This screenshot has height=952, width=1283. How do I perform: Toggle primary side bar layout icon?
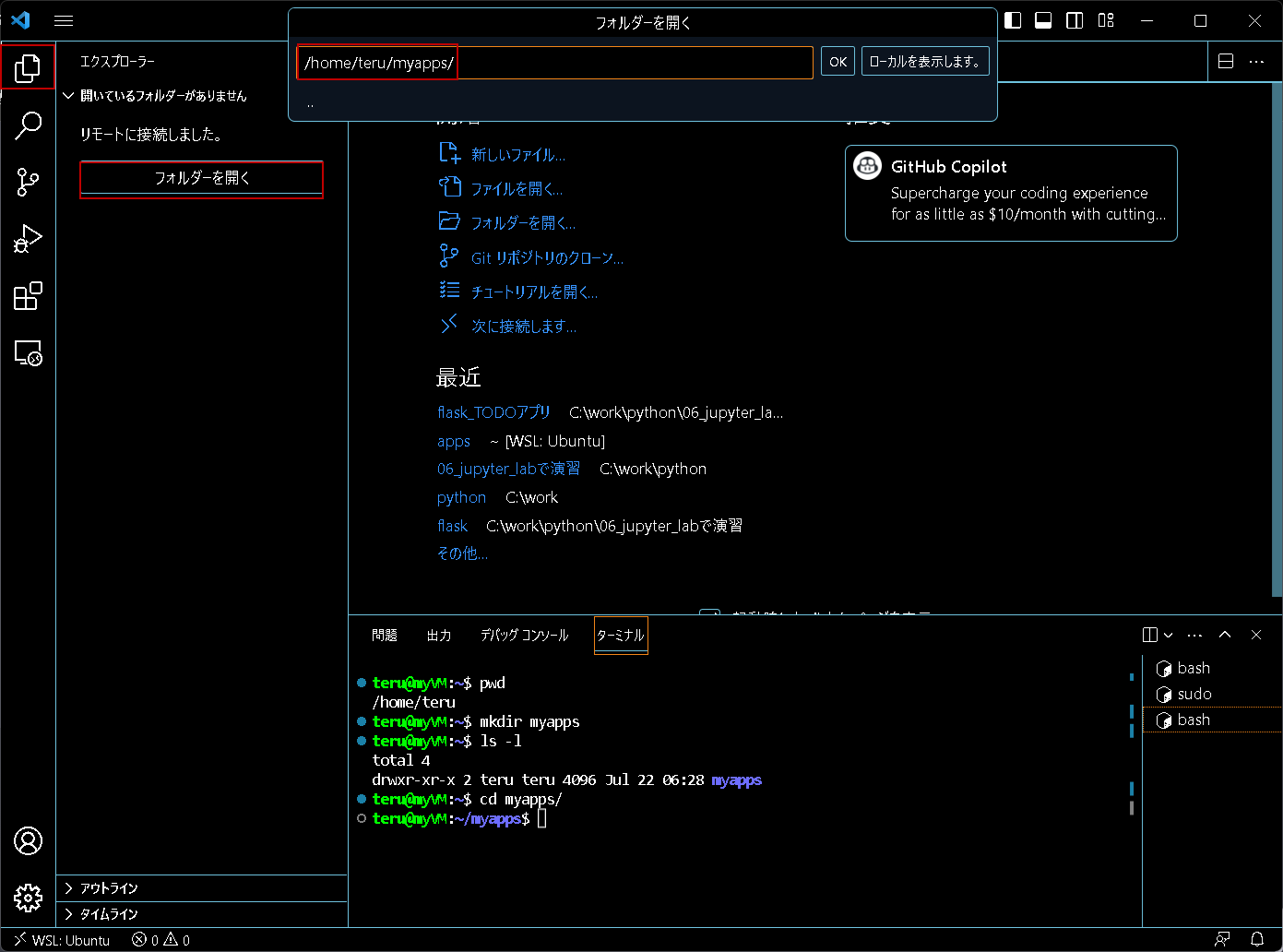tap(1013, 20)
